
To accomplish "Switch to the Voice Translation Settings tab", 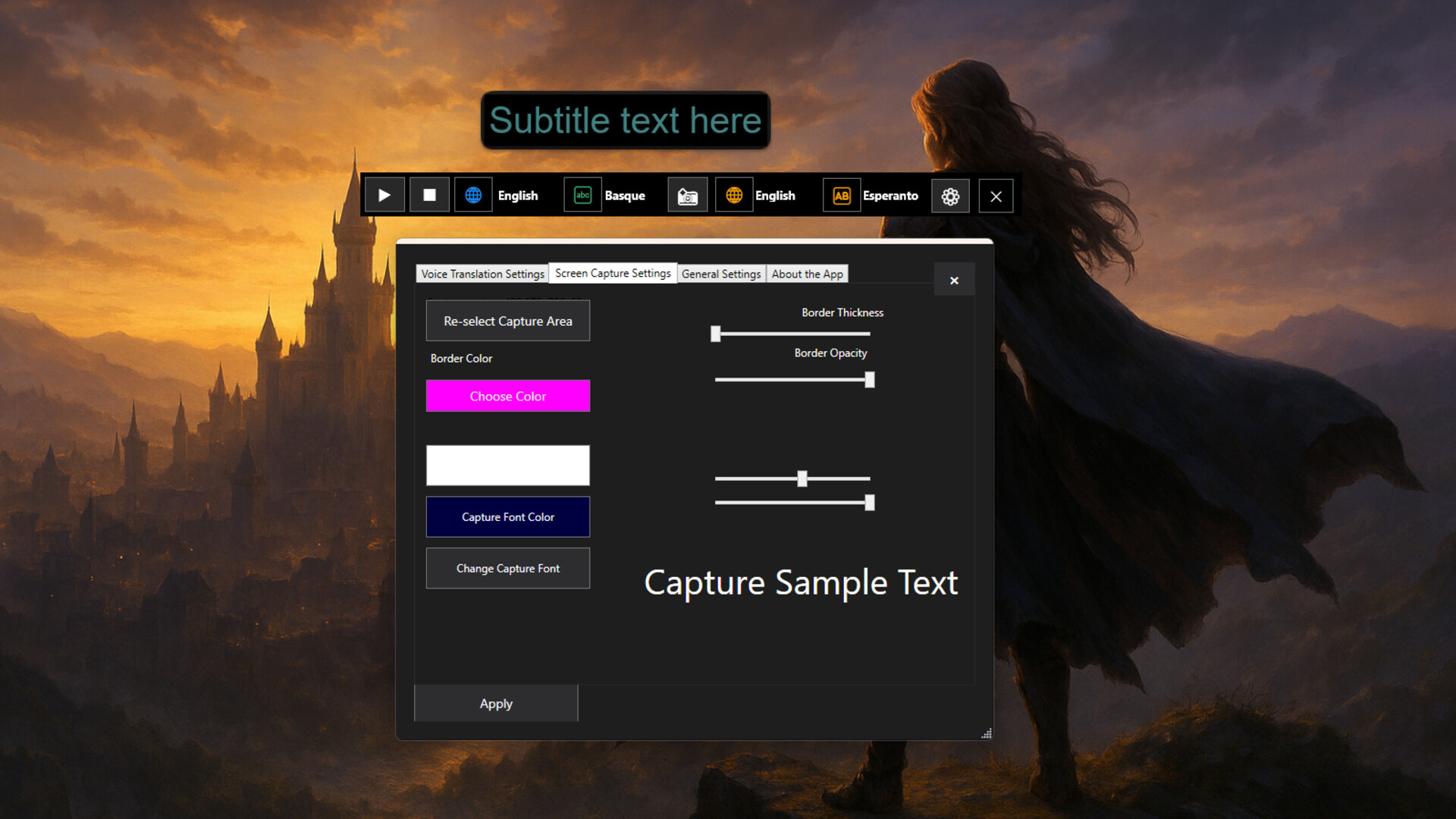I will tap(482, 274).
